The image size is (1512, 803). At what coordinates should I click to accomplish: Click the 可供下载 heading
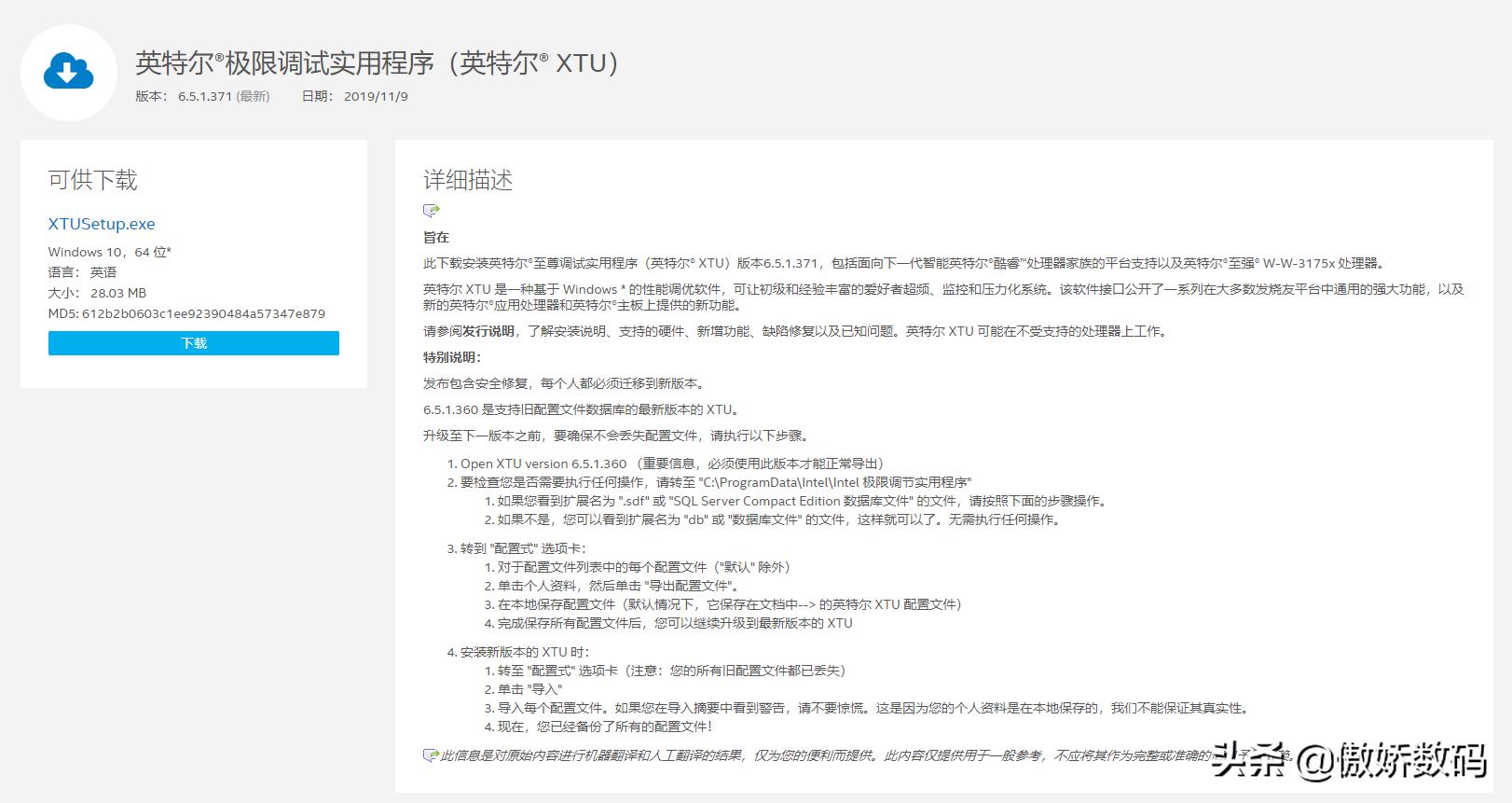click(93, 180)
